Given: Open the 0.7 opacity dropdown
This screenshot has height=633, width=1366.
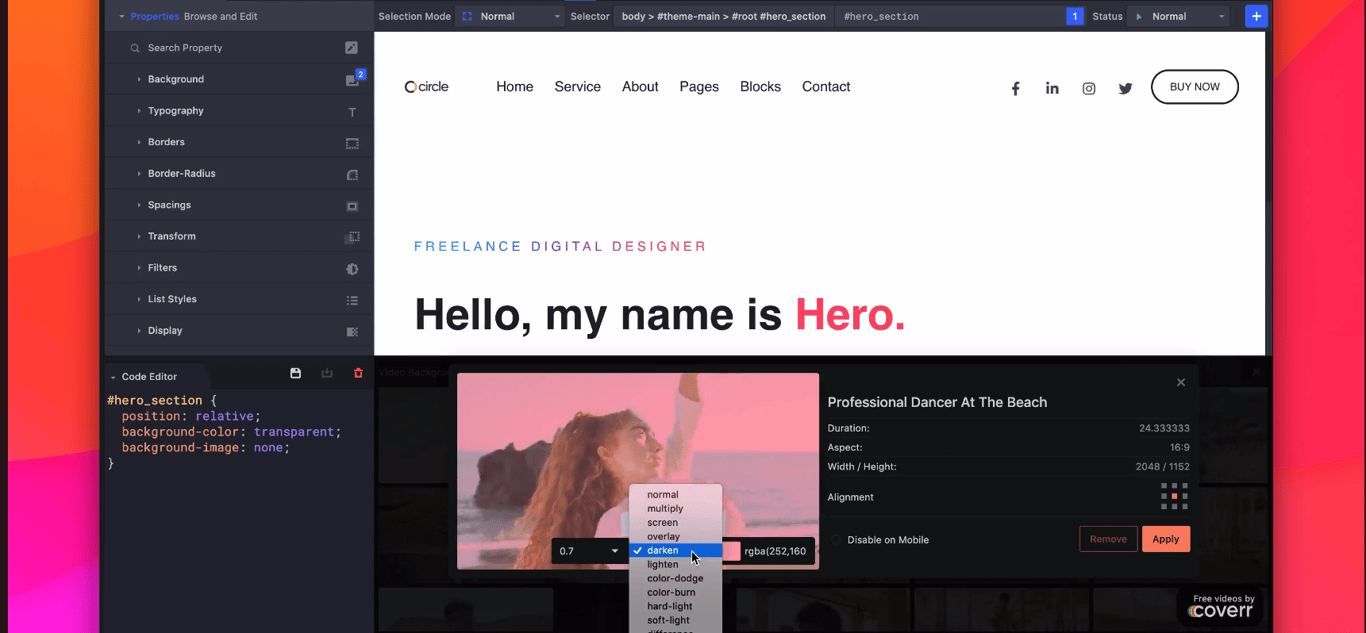Looking at the screenshot, I should point(590,551).
